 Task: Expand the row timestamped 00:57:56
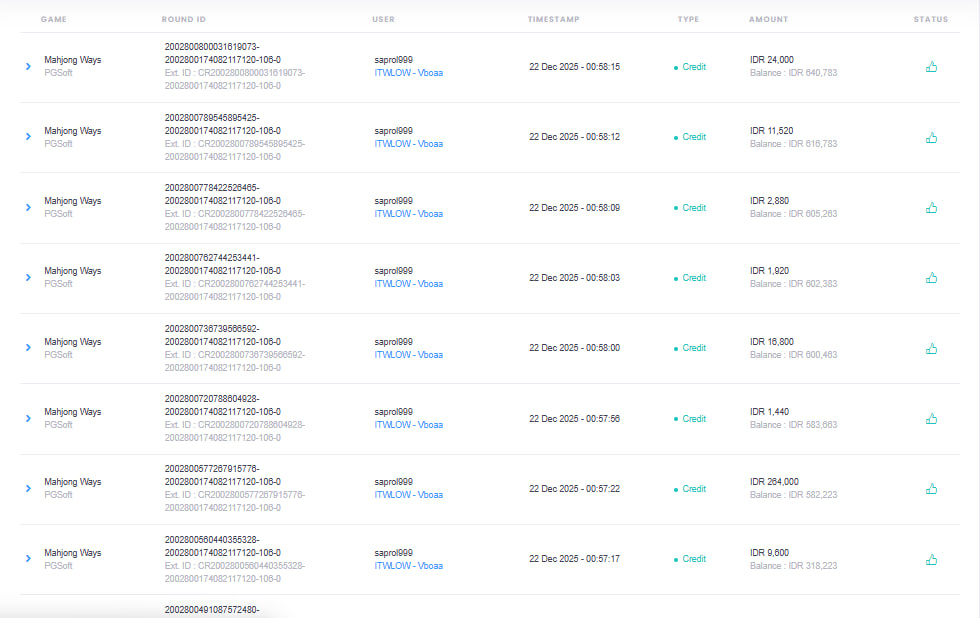28,419
